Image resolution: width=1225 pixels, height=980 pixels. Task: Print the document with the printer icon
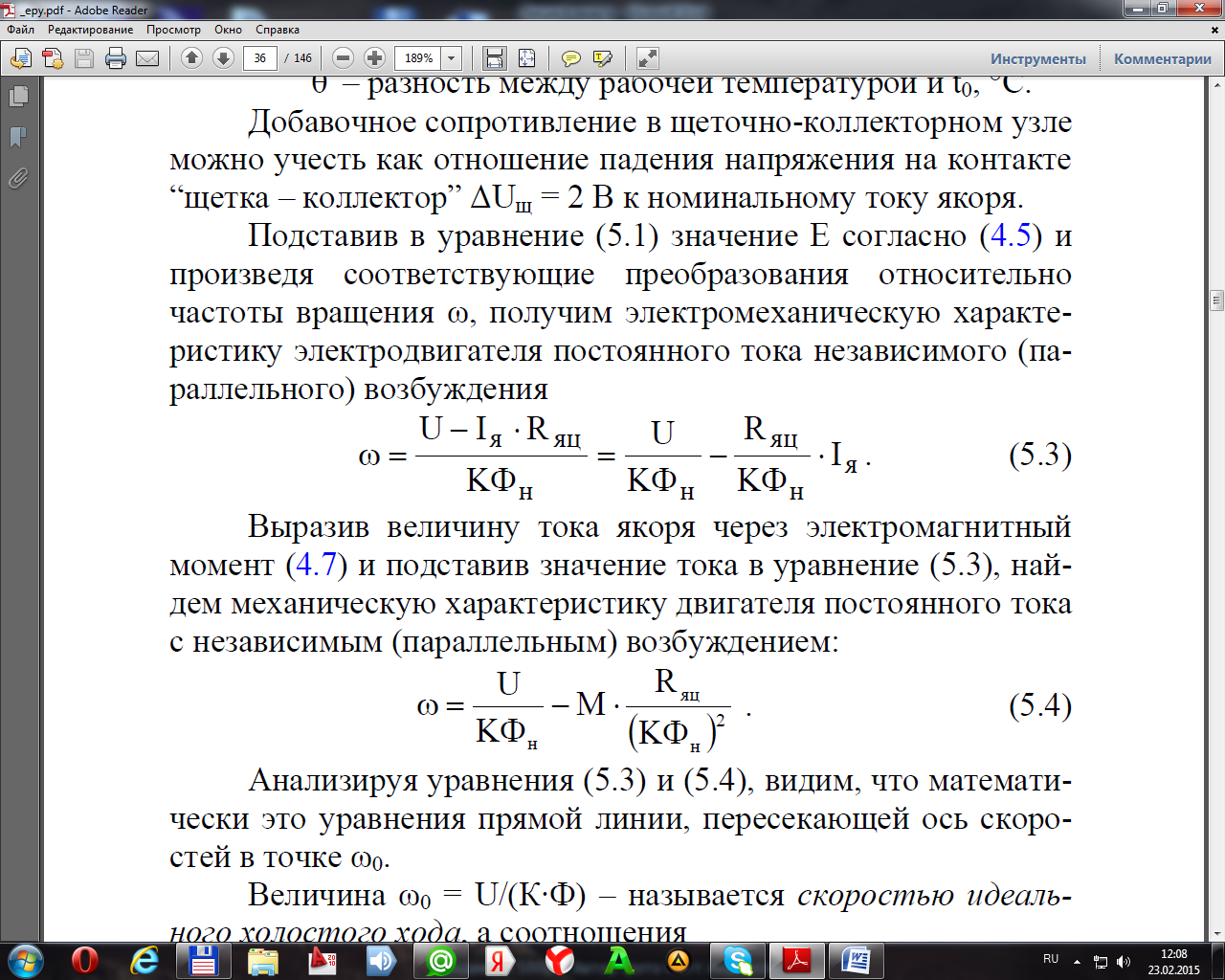coord(116,58)
